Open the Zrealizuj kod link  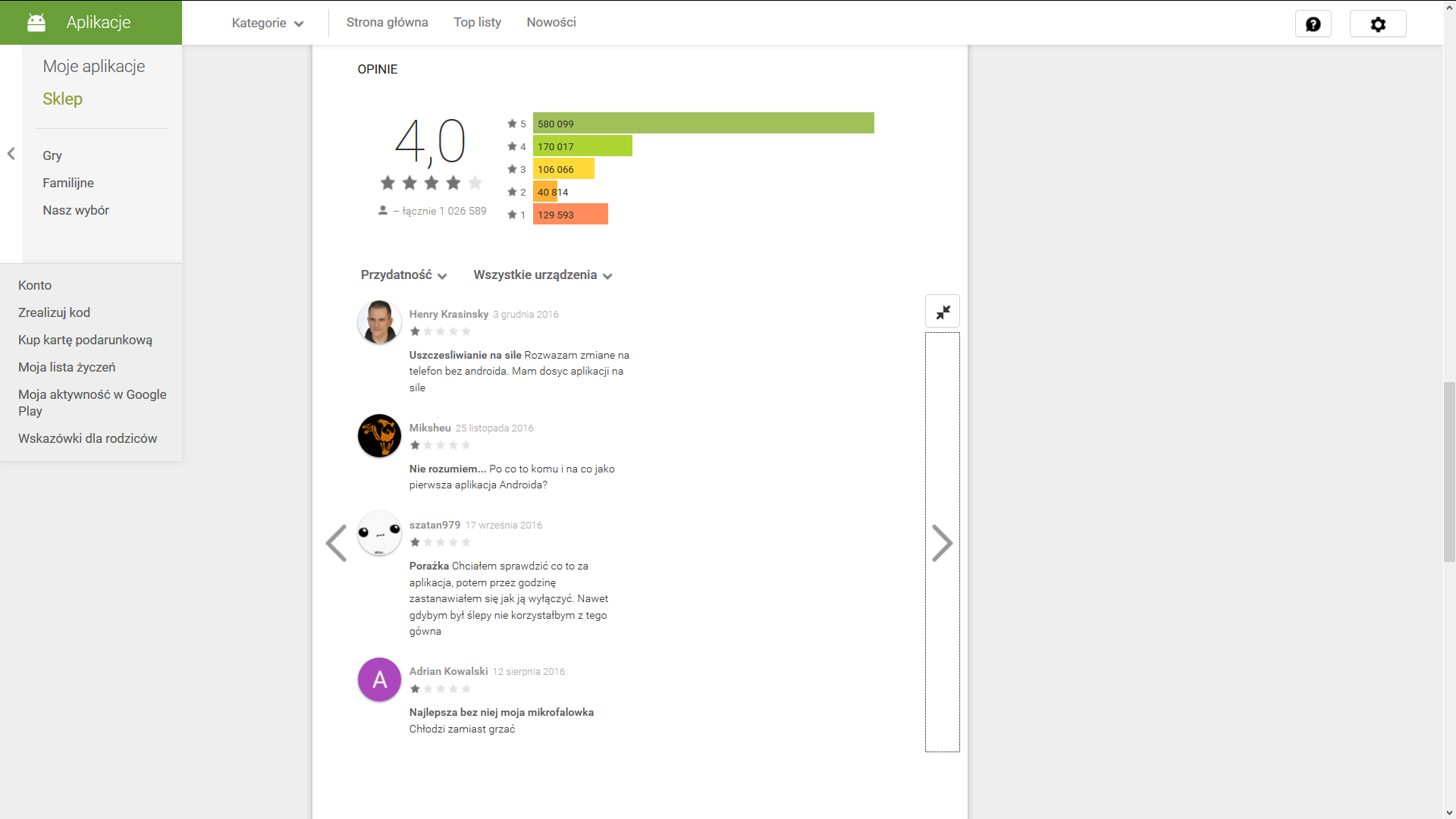coord(54,312)
